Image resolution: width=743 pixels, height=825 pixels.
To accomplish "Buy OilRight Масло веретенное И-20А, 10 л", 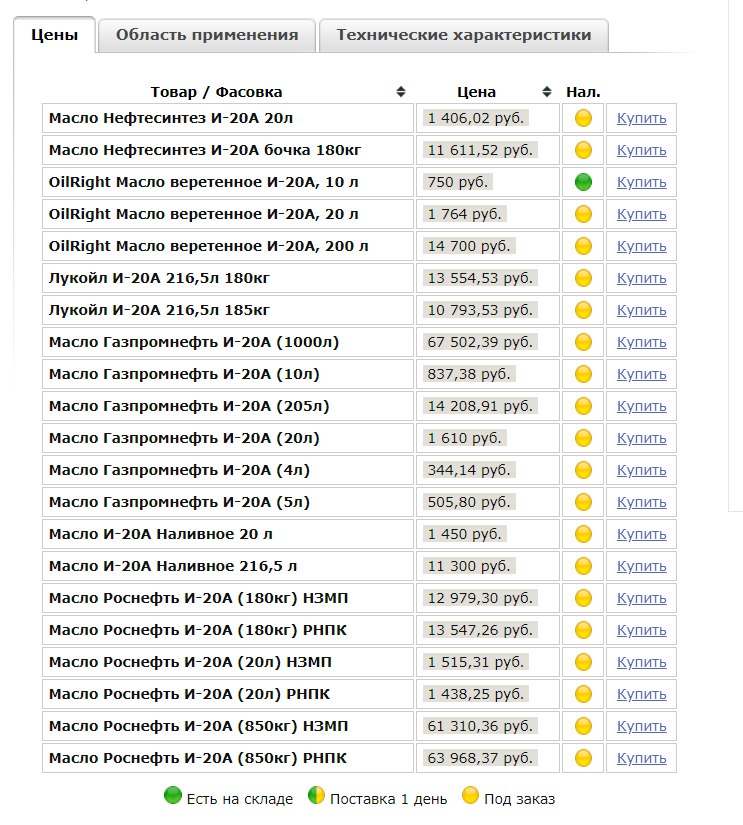I will click(641, 183).
